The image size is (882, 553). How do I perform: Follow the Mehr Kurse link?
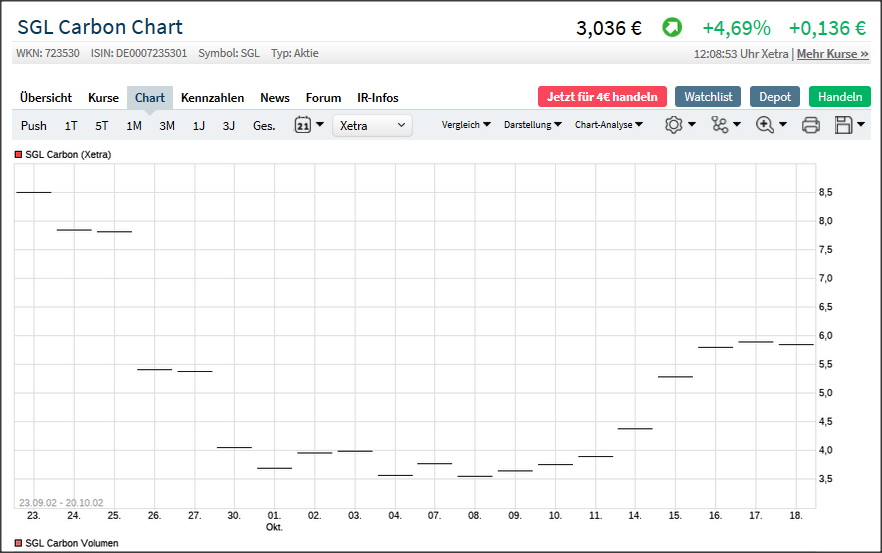pyautogui.click(x=832, y=54)
